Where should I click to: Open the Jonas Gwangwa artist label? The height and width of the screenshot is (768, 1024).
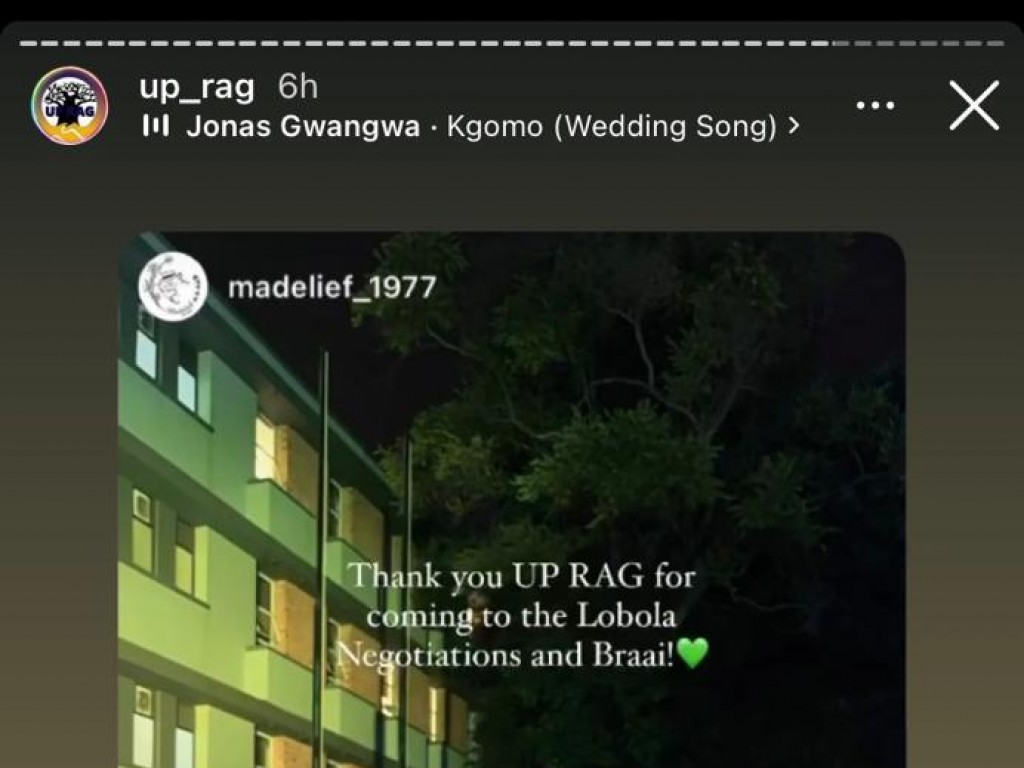tap(303, 127)
